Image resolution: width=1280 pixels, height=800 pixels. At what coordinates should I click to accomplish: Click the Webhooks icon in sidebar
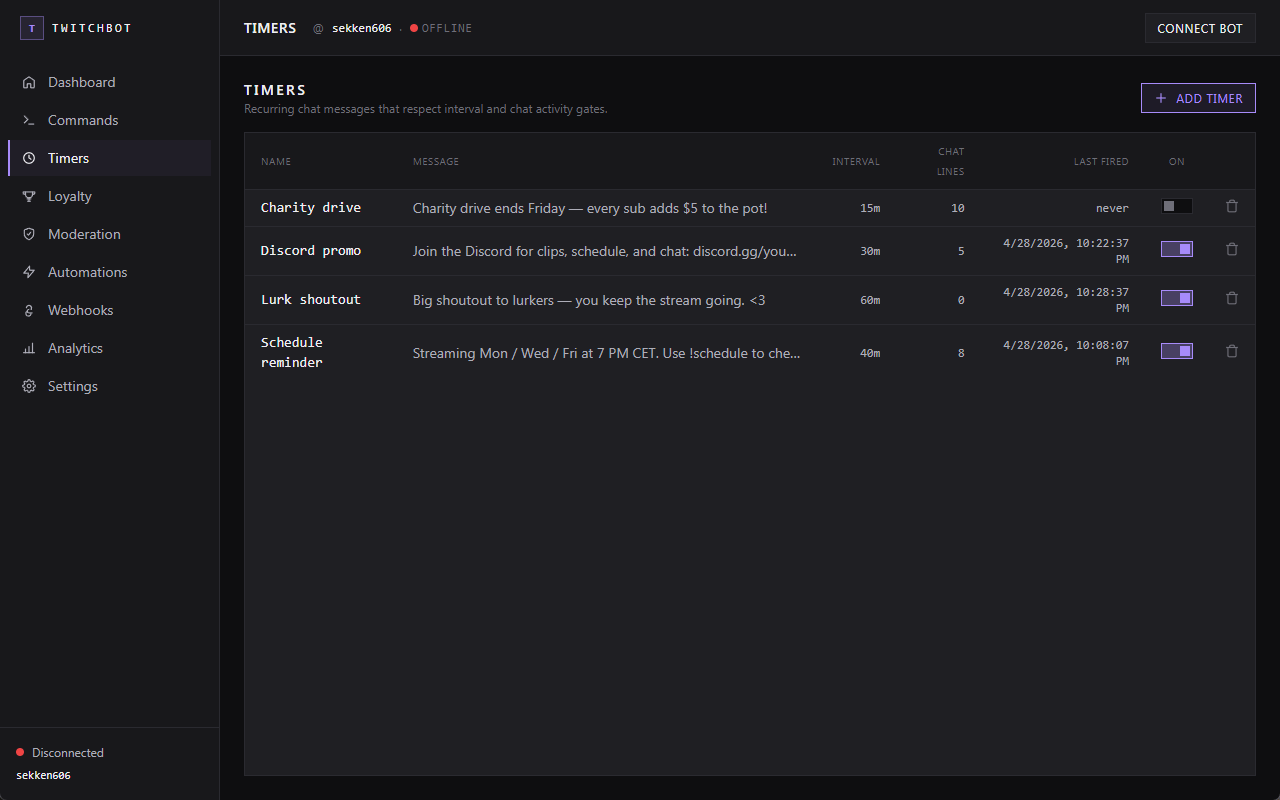pyautogui.click(x=29, y=310)
